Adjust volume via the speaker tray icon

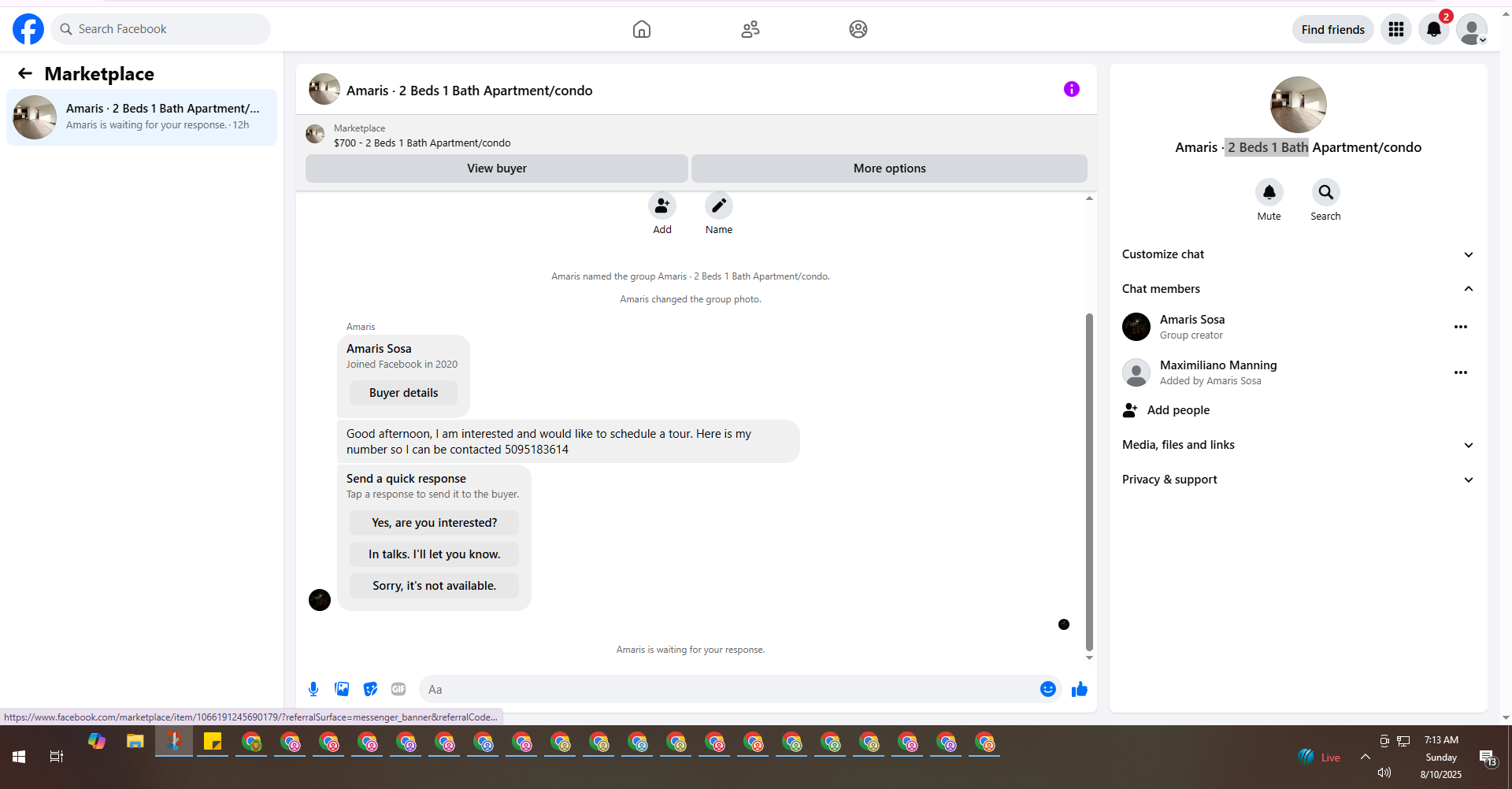pyautogui.click(x=1384, y=772)
